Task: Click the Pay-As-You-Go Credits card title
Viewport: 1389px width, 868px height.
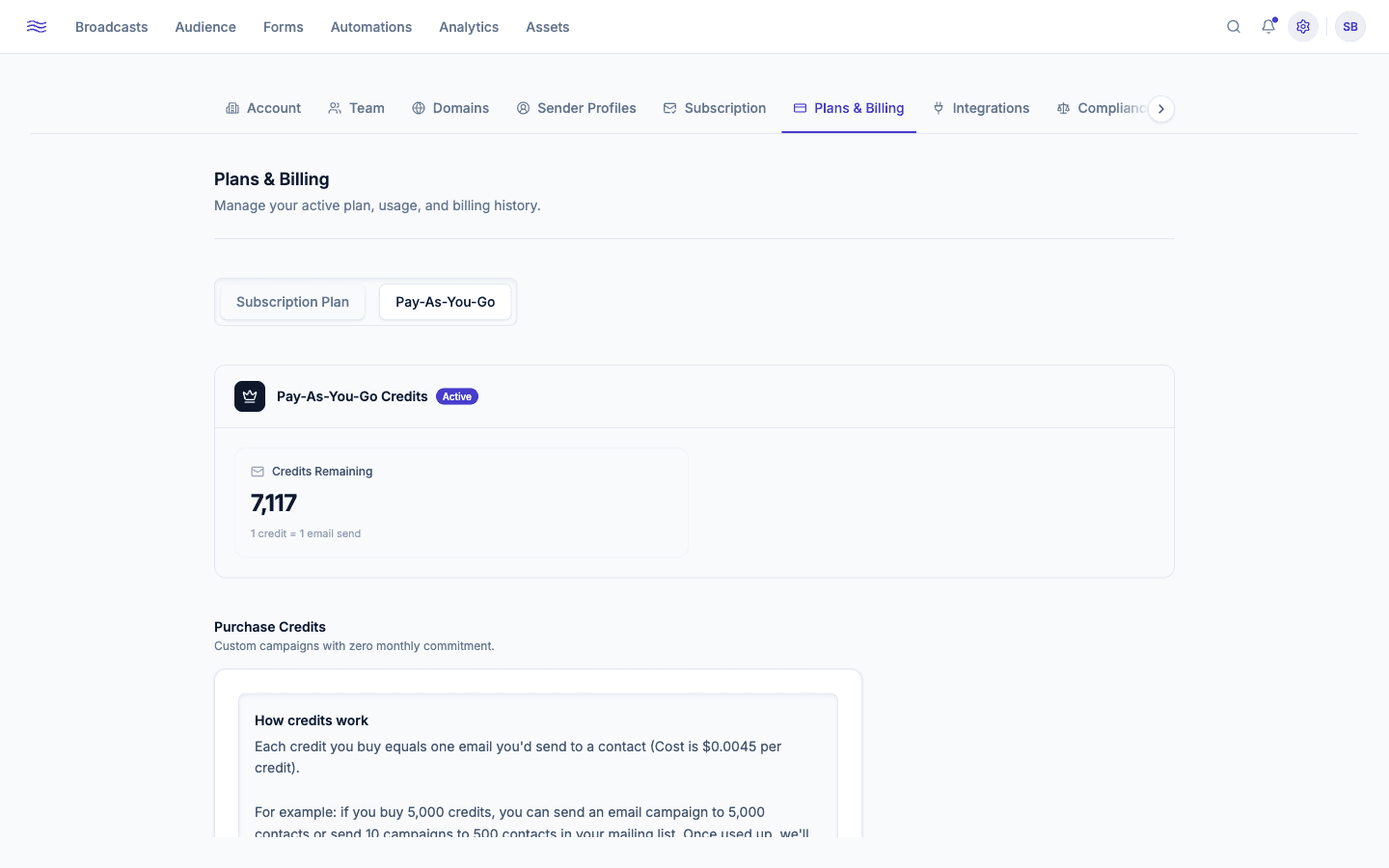Action: click(x=352, y=396)
